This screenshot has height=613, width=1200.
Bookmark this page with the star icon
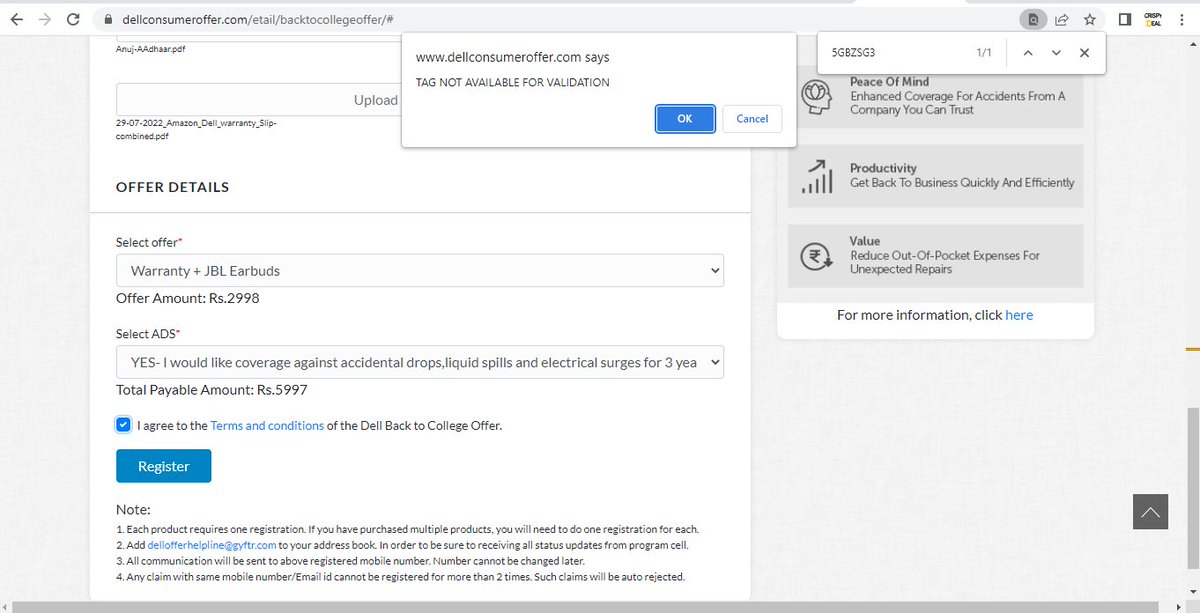click(x=1089, y=19)
